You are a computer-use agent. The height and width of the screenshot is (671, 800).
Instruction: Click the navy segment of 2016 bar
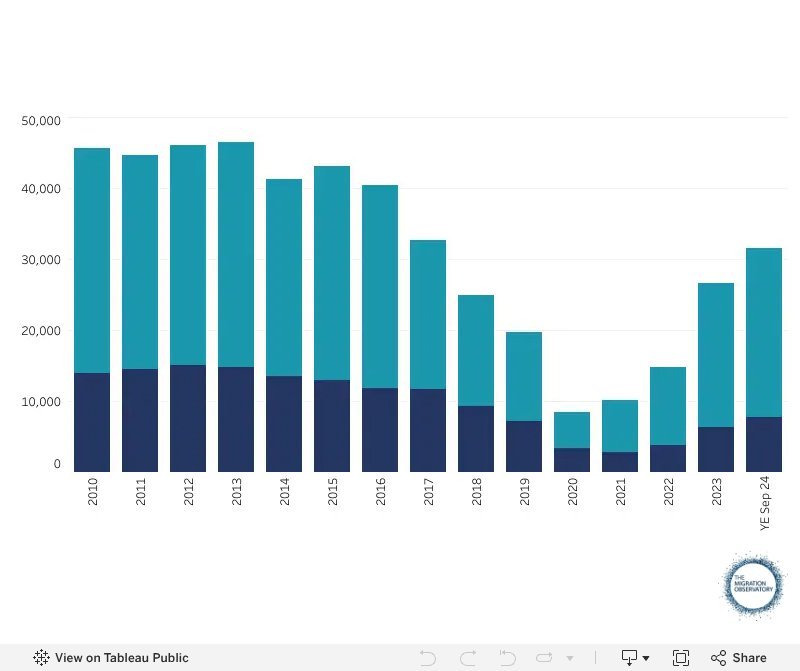point(380,430)
